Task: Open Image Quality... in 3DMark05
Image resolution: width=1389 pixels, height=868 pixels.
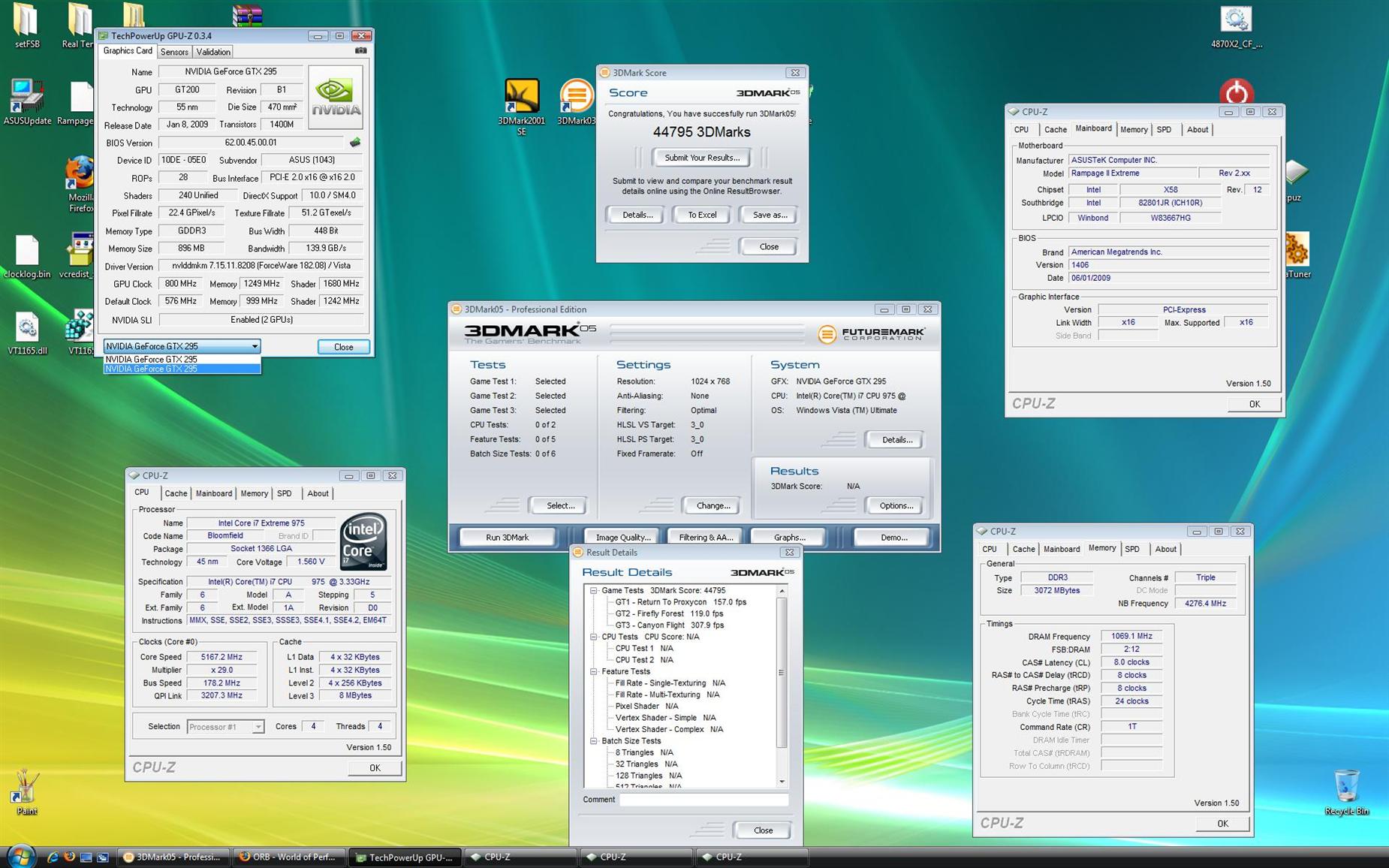Action: point(622,537)
